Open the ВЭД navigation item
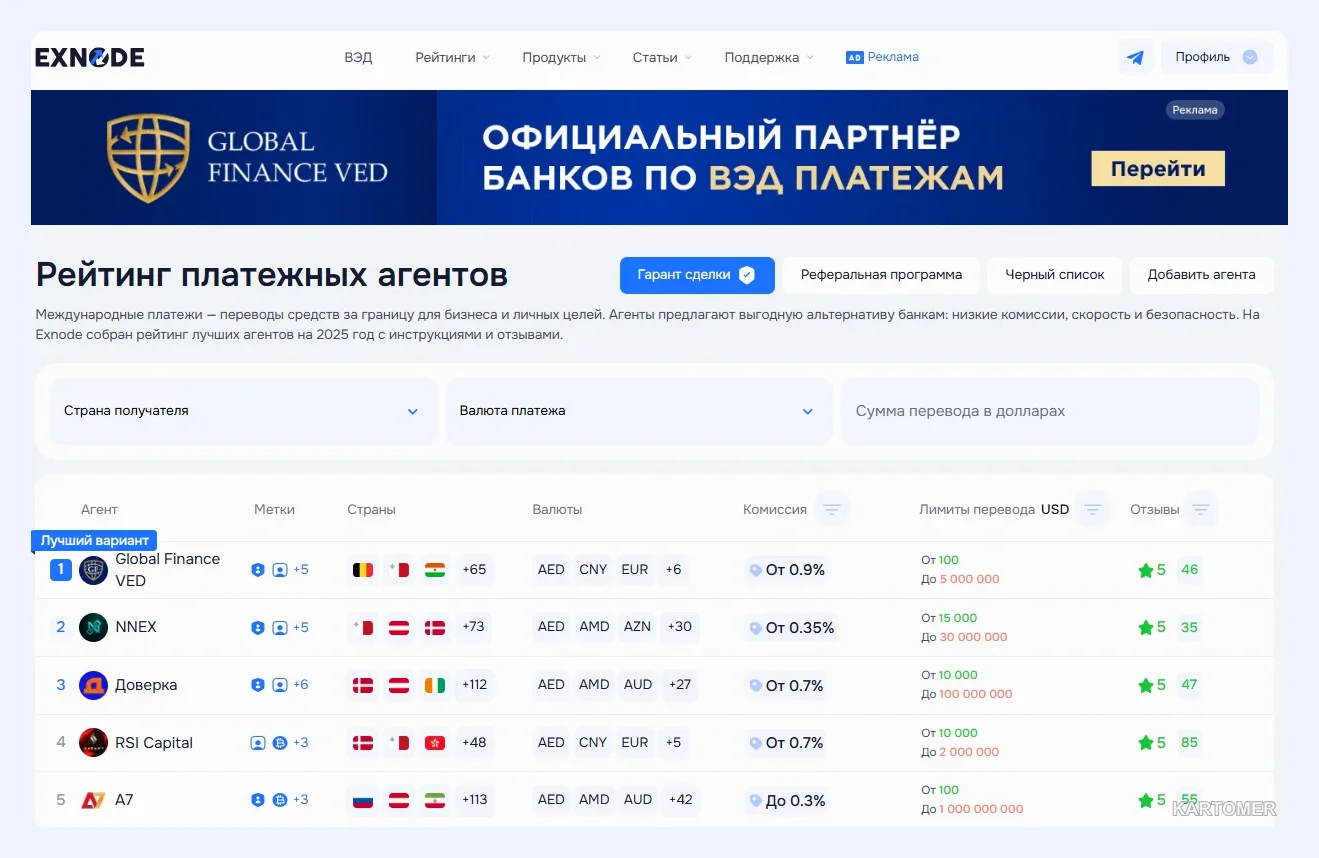Viewport: 1319px width, 858px height. 358,57
